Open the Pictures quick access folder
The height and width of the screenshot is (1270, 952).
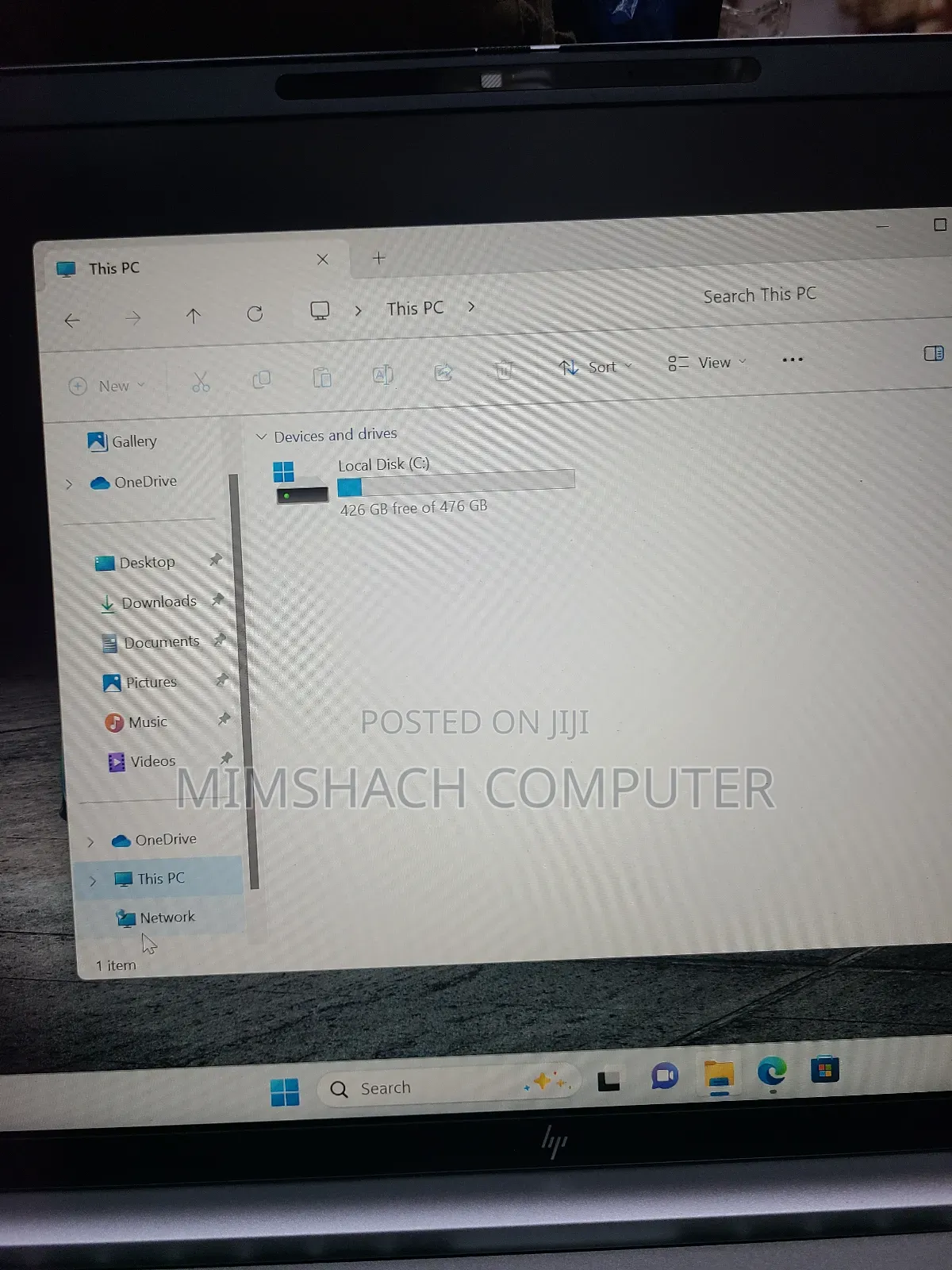pyautogui.click(x=140, y=682)
